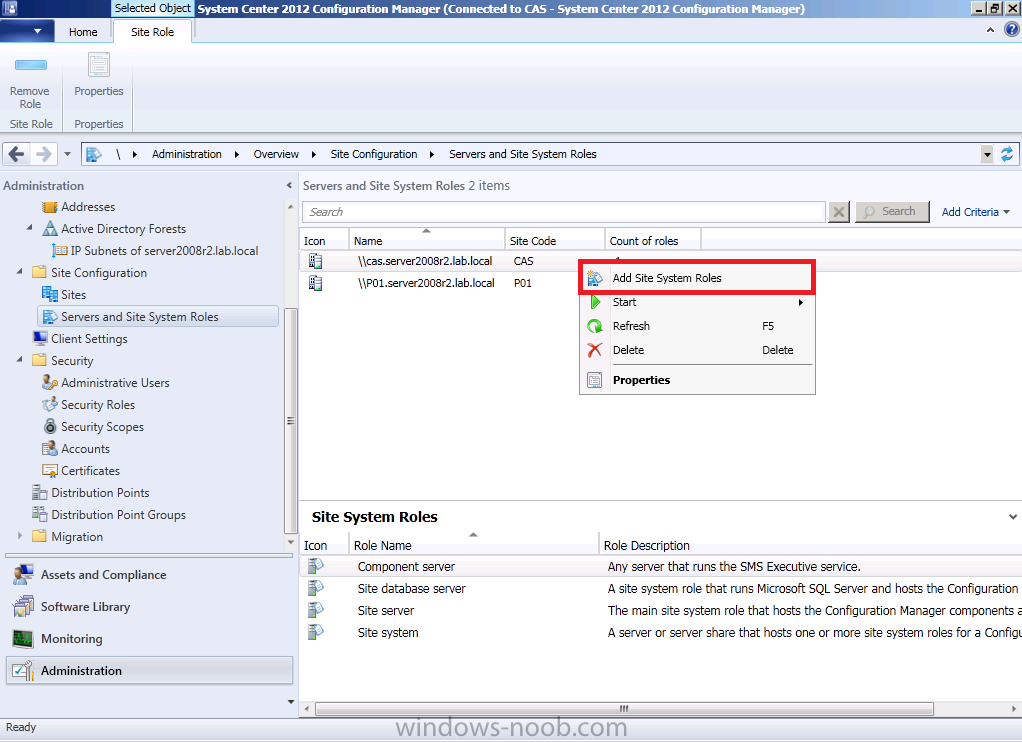
Task: Open the Add Criteria dropdown
Action: [x=976, y=212]
